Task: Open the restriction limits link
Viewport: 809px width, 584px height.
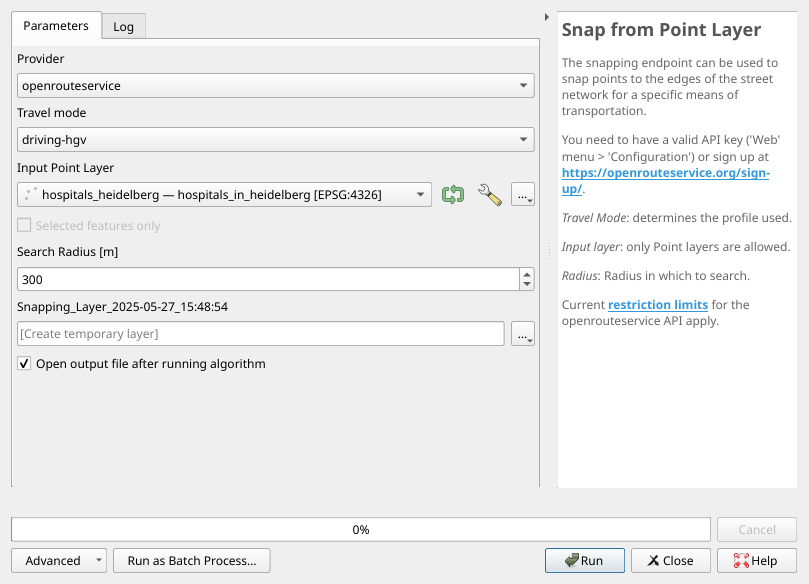Action: 658,304
